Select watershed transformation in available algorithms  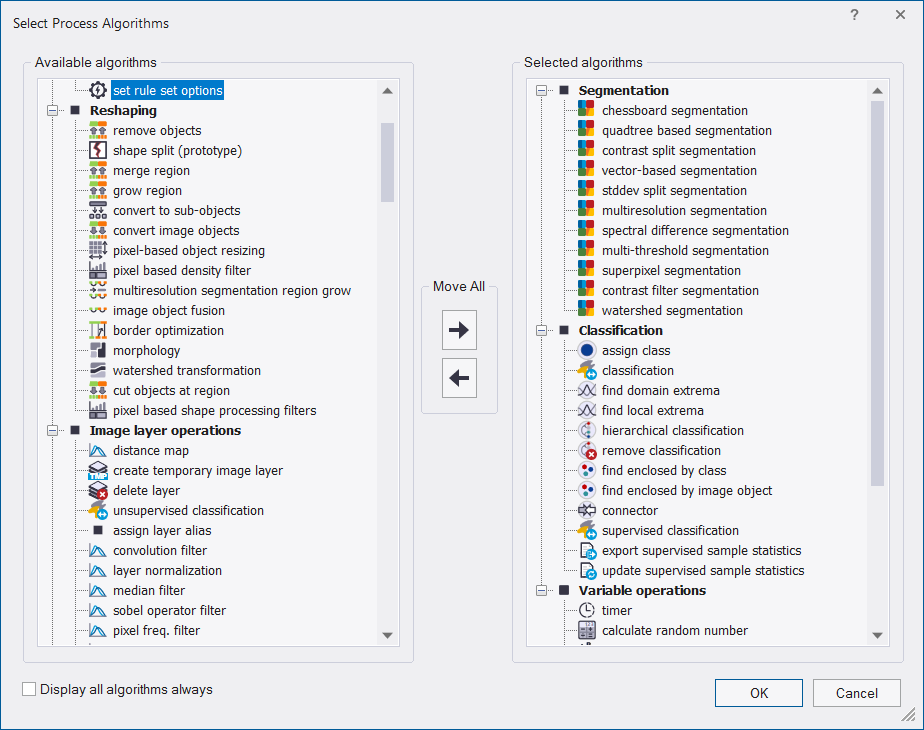pos(187,370)
